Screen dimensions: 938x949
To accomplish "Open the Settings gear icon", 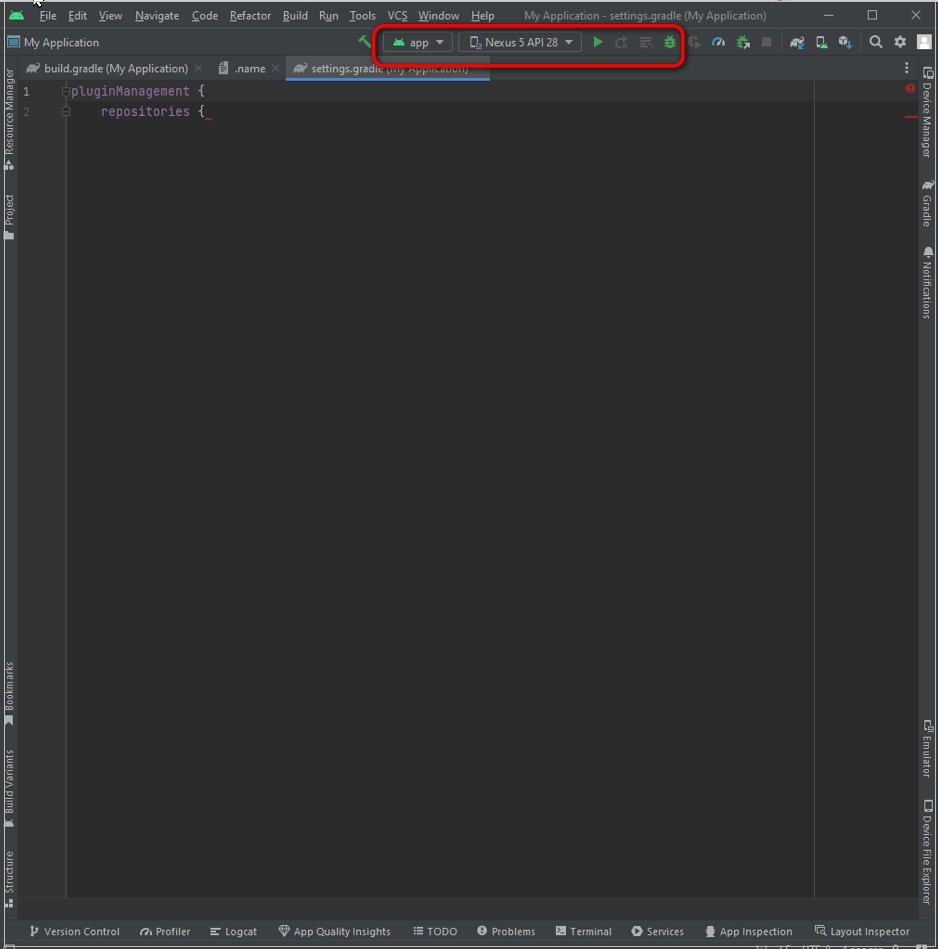I will click(899, 42).
